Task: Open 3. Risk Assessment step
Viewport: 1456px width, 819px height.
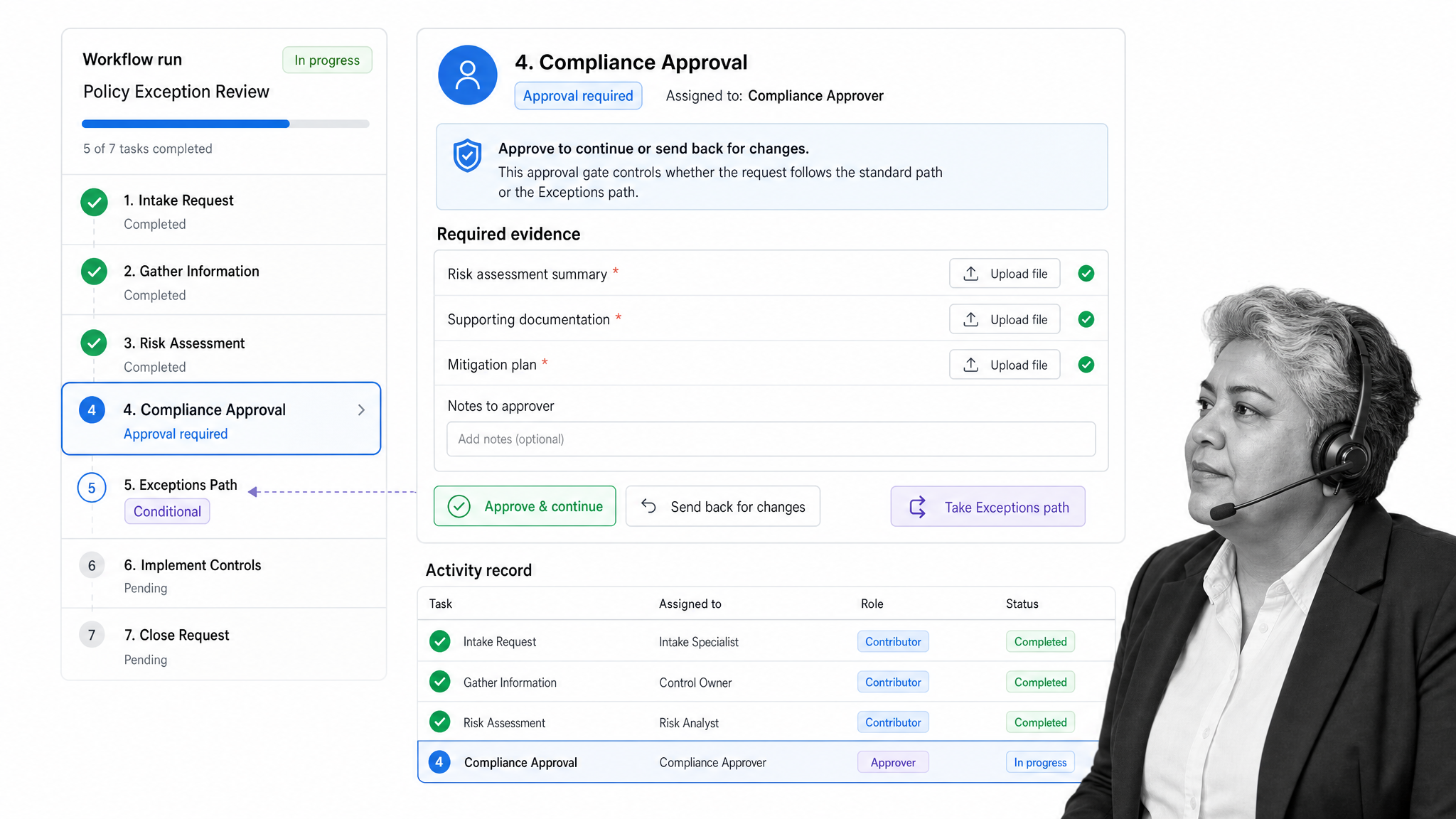Action: (224, 350)
